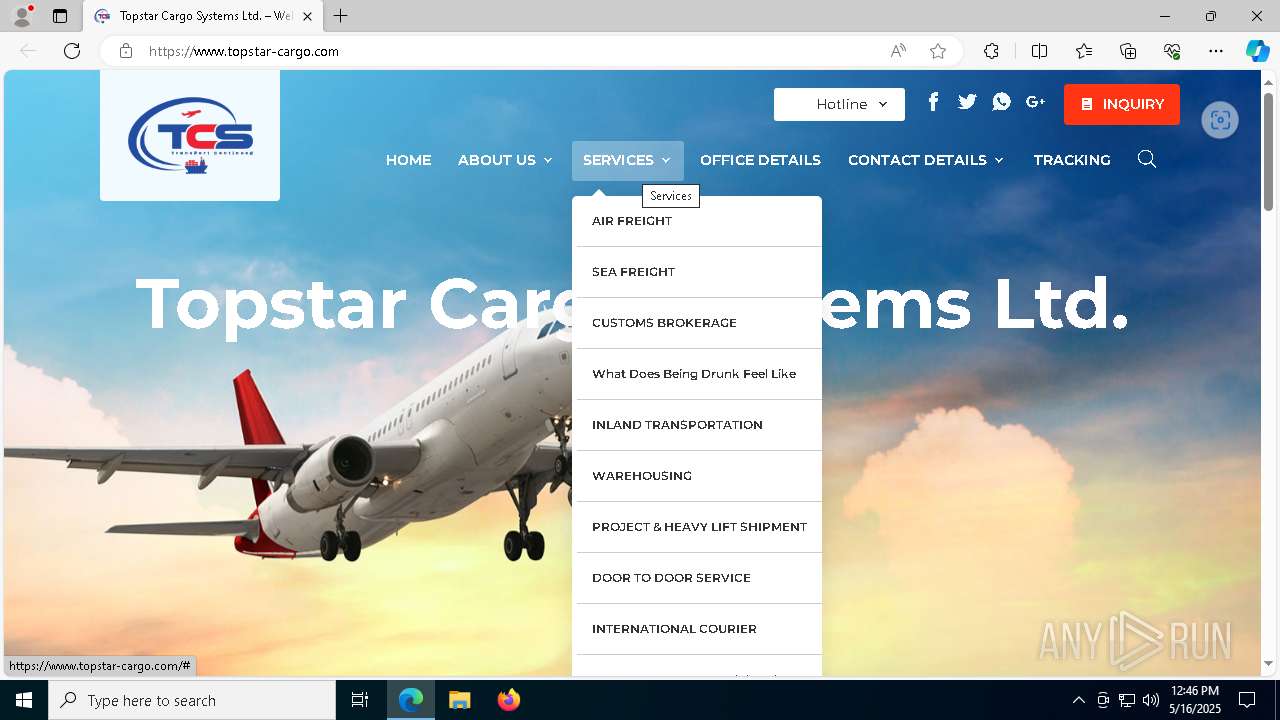The height and width of the screenshot is (720, 1280).
Task: Collapse the SERVICES menu
Action: [x=627, y=160]
